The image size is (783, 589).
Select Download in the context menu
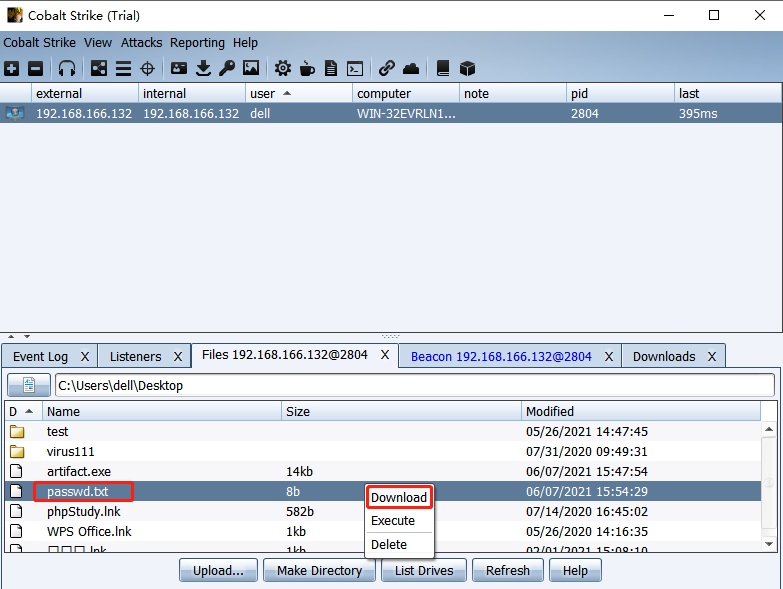[399, 498]
